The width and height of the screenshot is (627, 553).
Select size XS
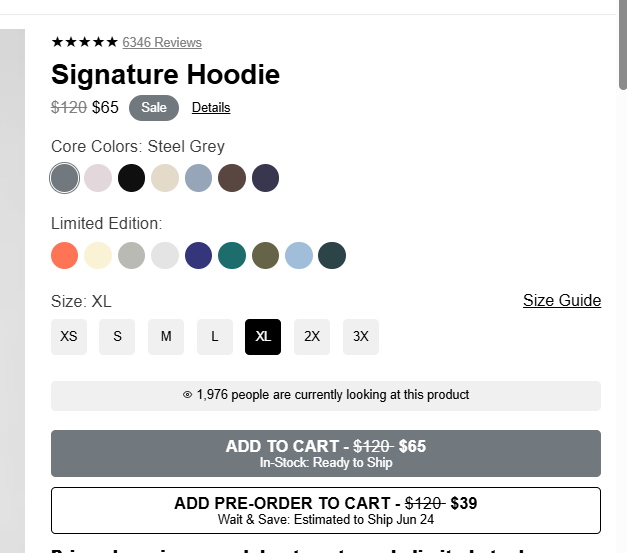pyautogui.click(x=69, y=337)
